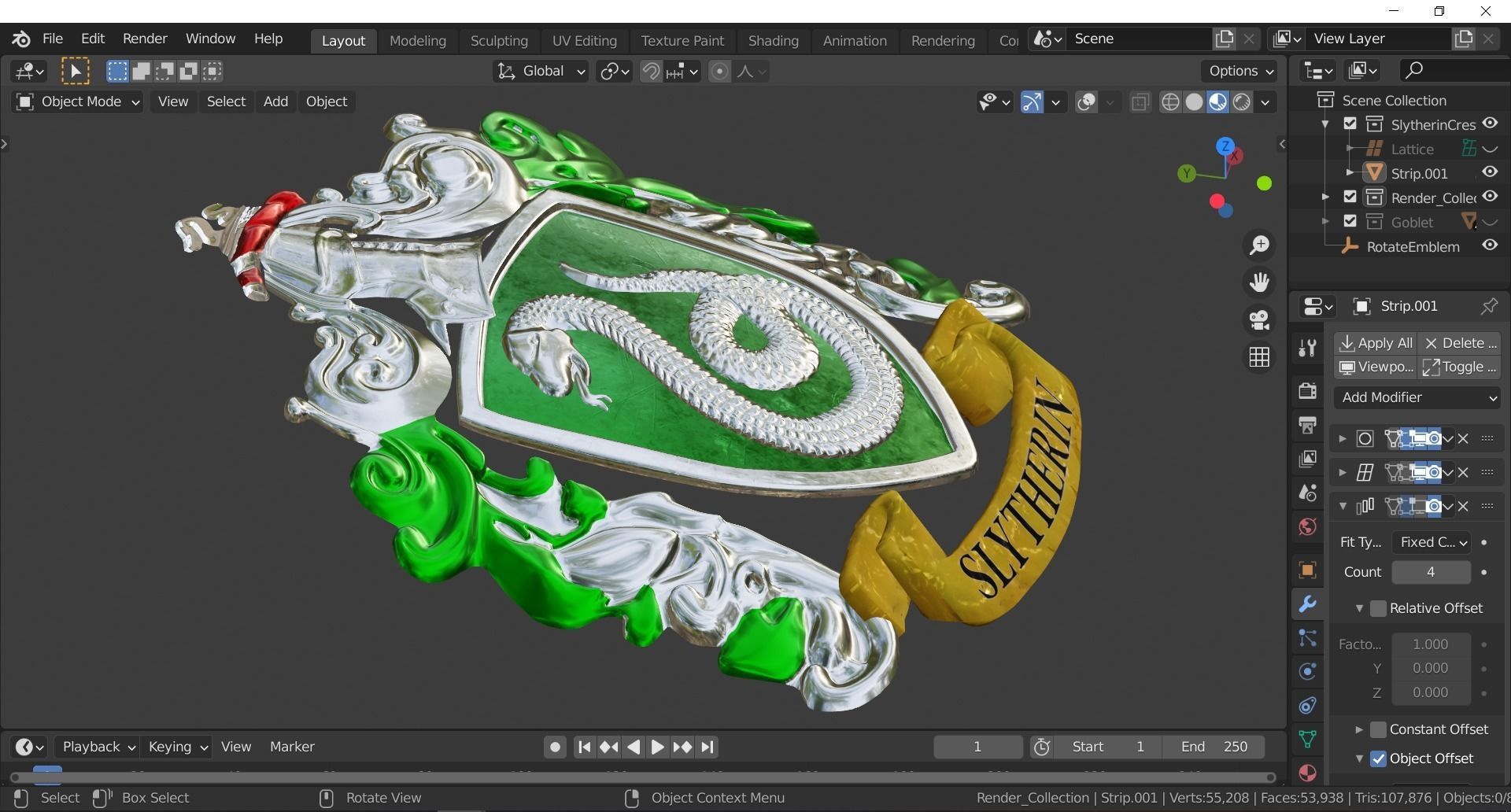
Task: Click the Blender logo icon
Action: click(x=21, y=39)
